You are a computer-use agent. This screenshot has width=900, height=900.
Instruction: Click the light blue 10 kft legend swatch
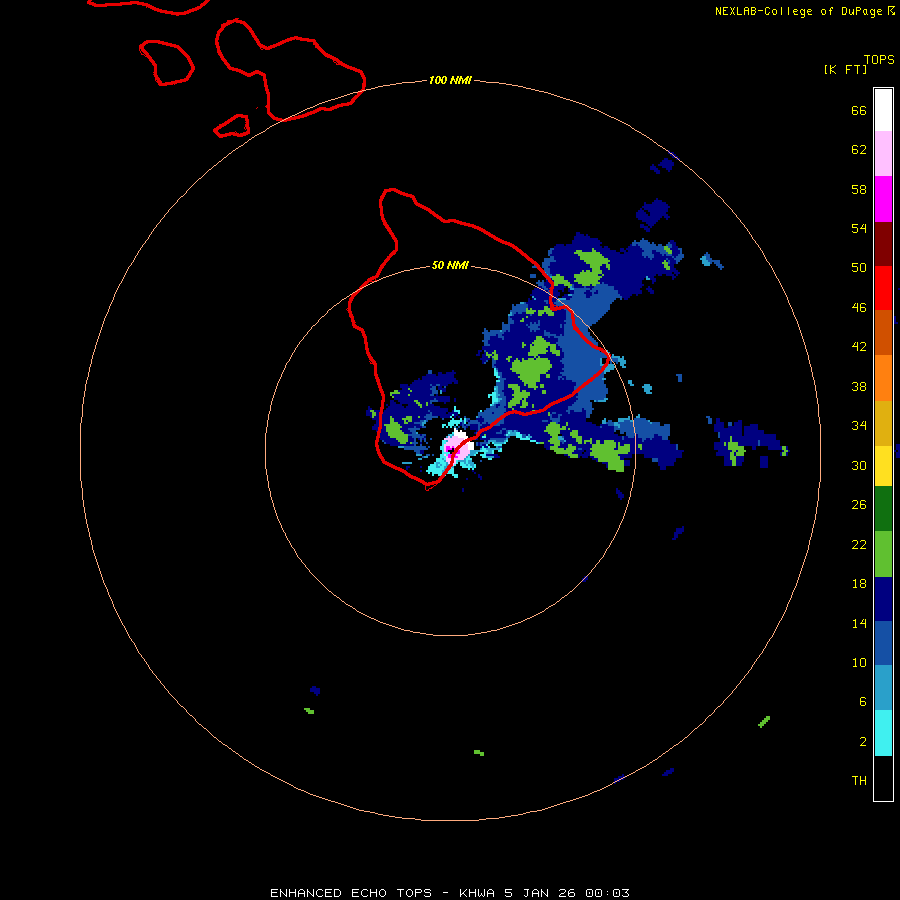[883, 688]
